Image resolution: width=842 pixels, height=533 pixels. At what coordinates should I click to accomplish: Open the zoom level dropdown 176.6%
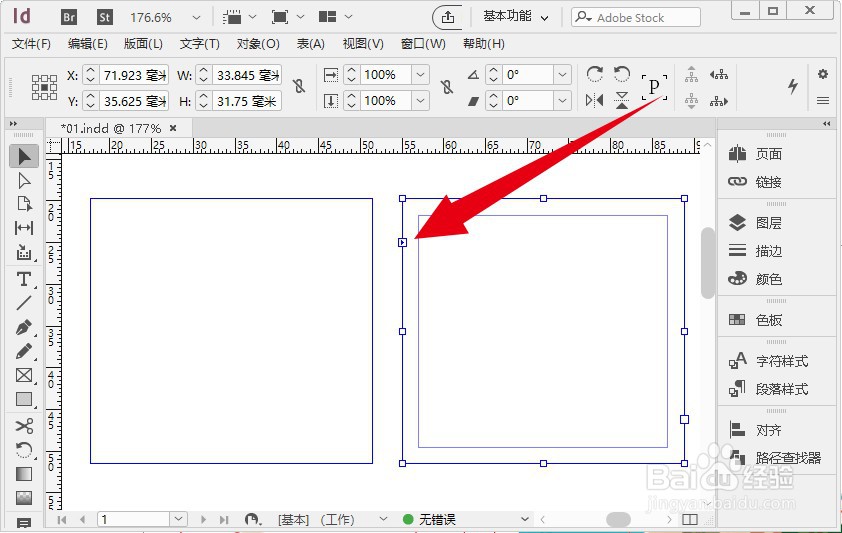click(195, 18)
